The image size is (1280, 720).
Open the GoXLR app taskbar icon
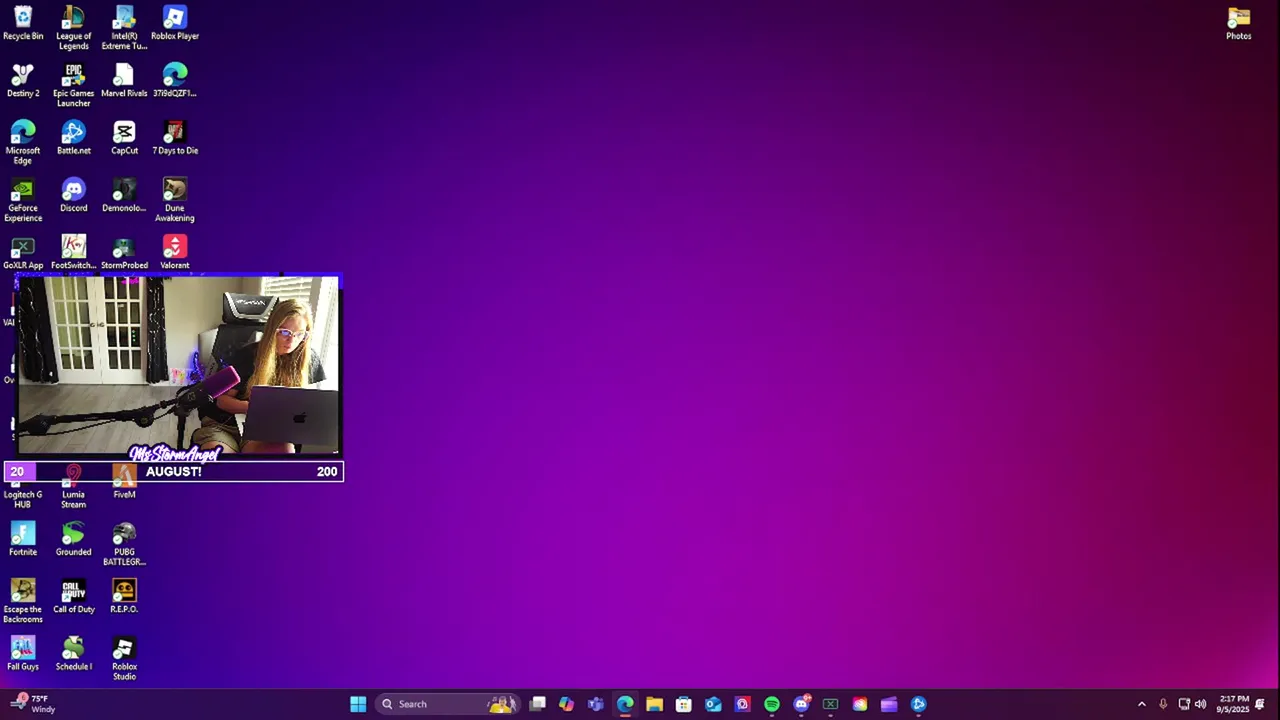830,704
